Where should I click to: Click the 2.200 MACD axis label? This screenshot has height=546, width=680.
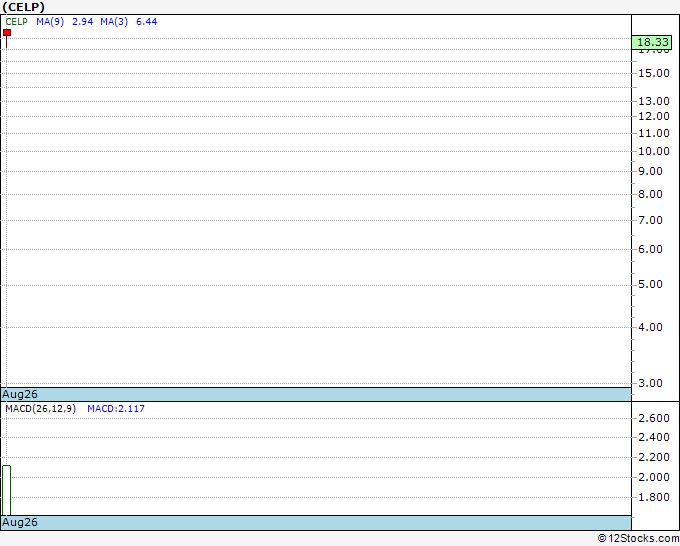654,458
